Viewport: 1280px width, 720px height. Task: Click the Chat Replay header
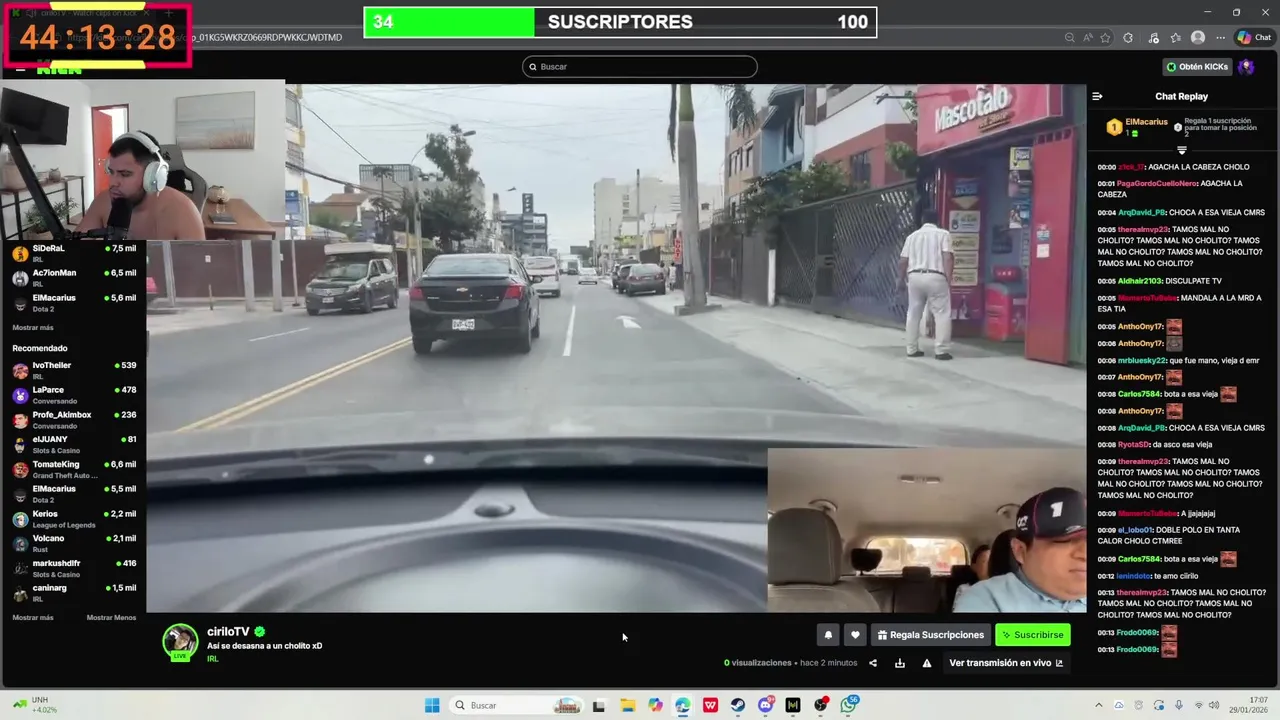point(1181,96)
